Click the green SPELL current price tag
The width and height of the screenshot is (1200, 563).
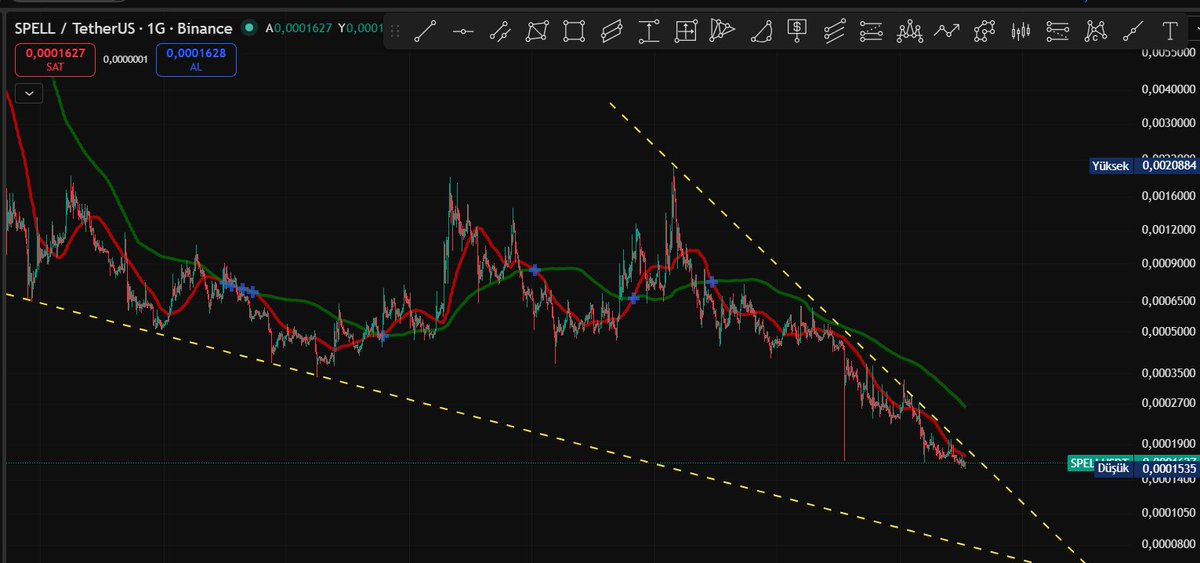point(1082,461)
